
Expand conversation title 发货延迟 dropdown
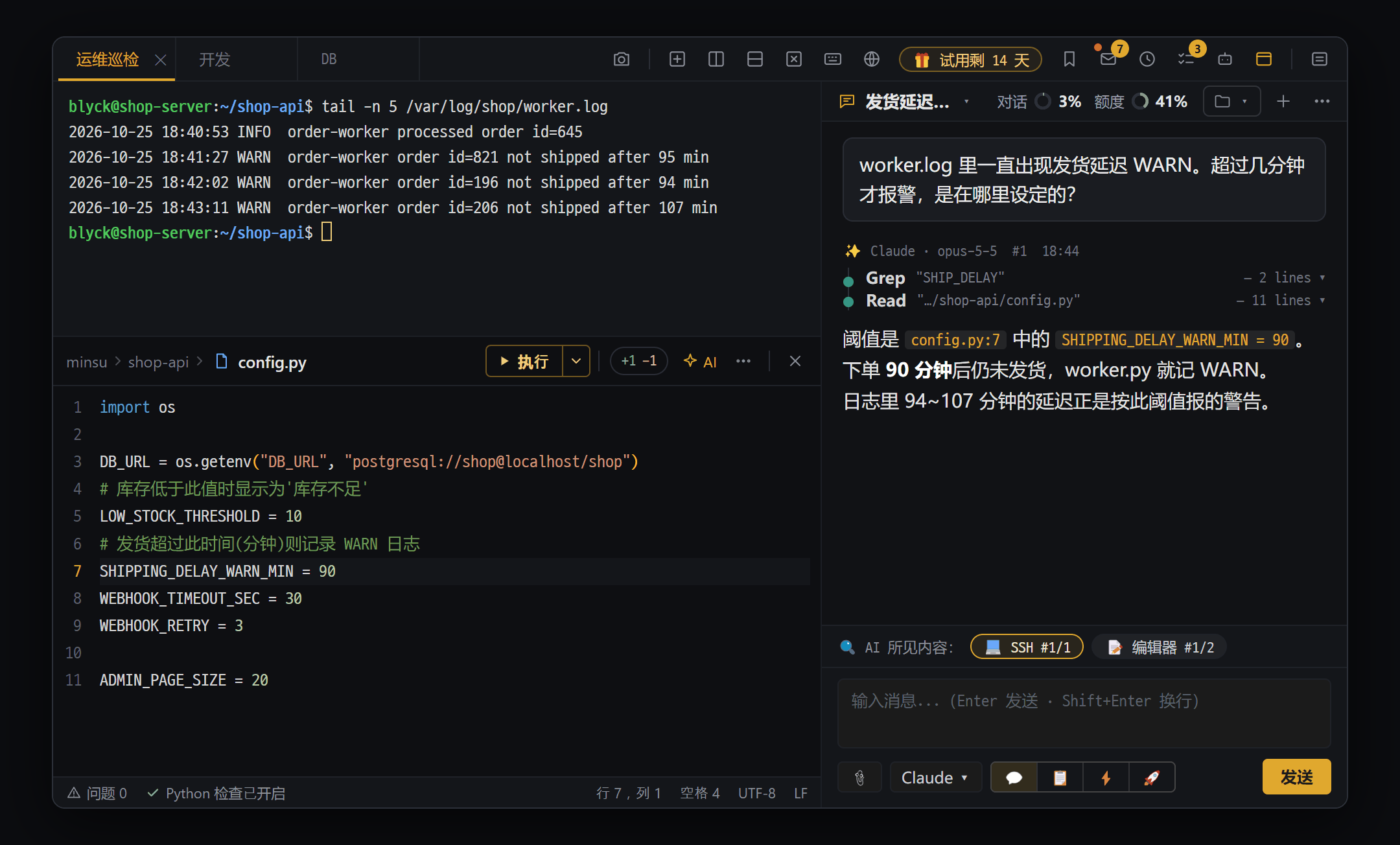(x=966, y=102)
